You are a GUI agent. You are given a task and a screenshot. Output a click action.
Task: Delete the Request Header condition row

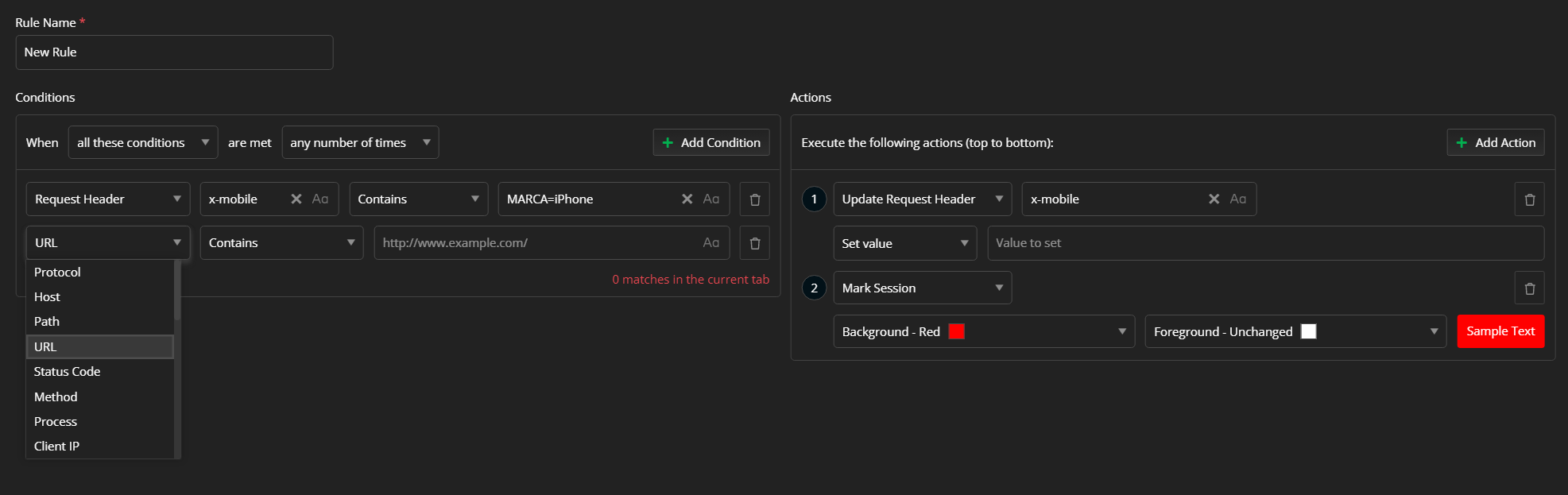[x=754, y=199]
